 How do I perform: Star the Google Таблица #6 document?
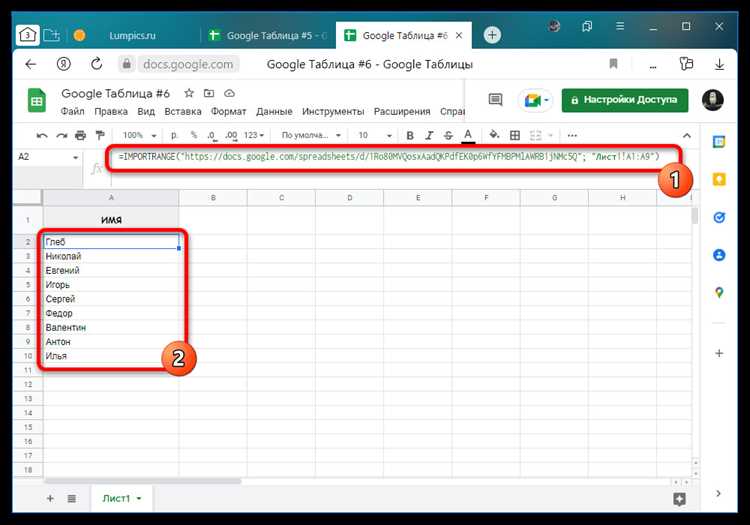point(189,93)
